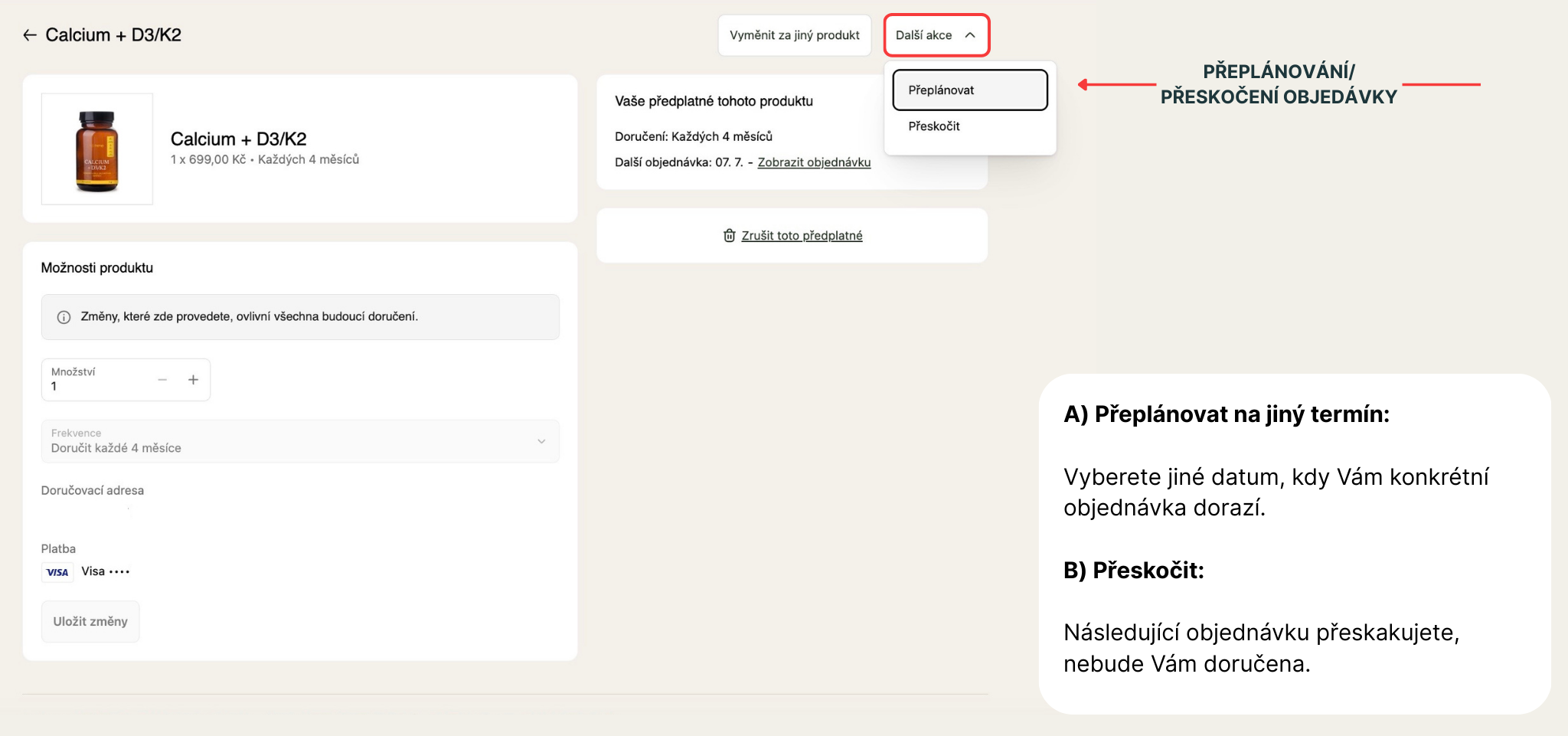Click the info icon in changes notice
Screen dimensions: 1568x736
click(64, 317)
